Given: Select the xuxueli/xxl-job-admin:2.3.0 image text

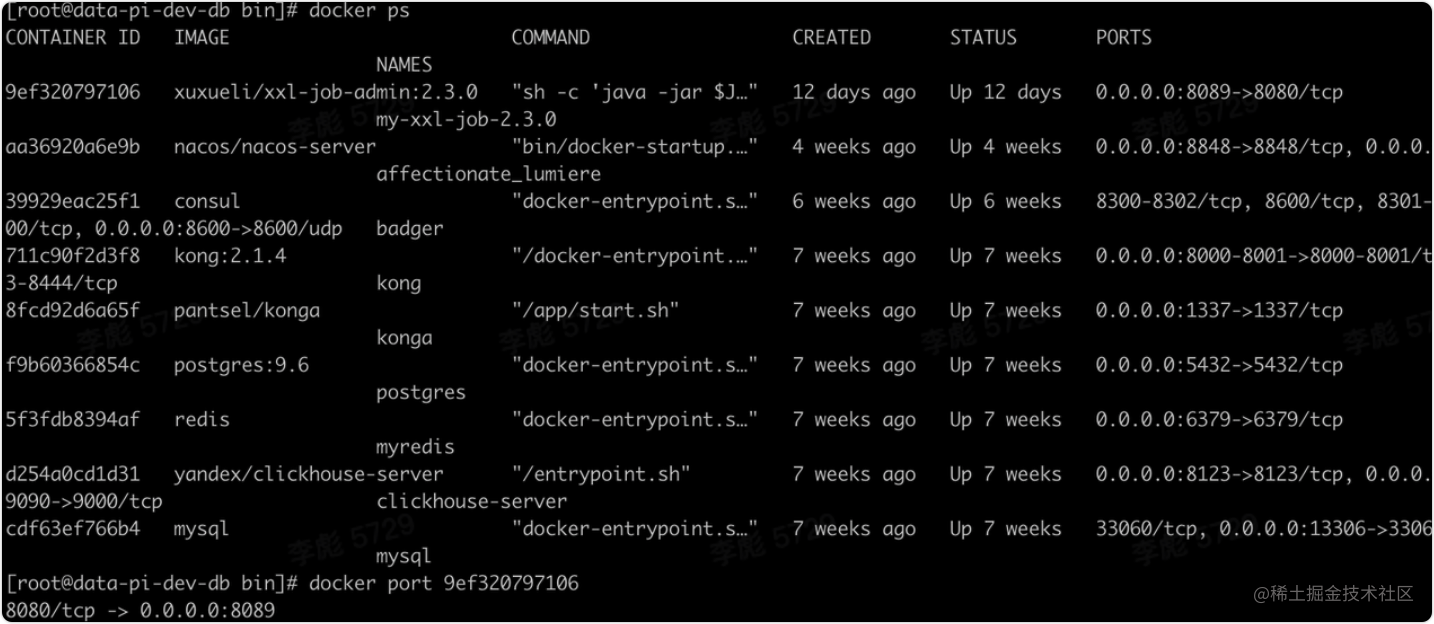Looking at the screenshot, I should pyautogui.click(x=326, y=92).
